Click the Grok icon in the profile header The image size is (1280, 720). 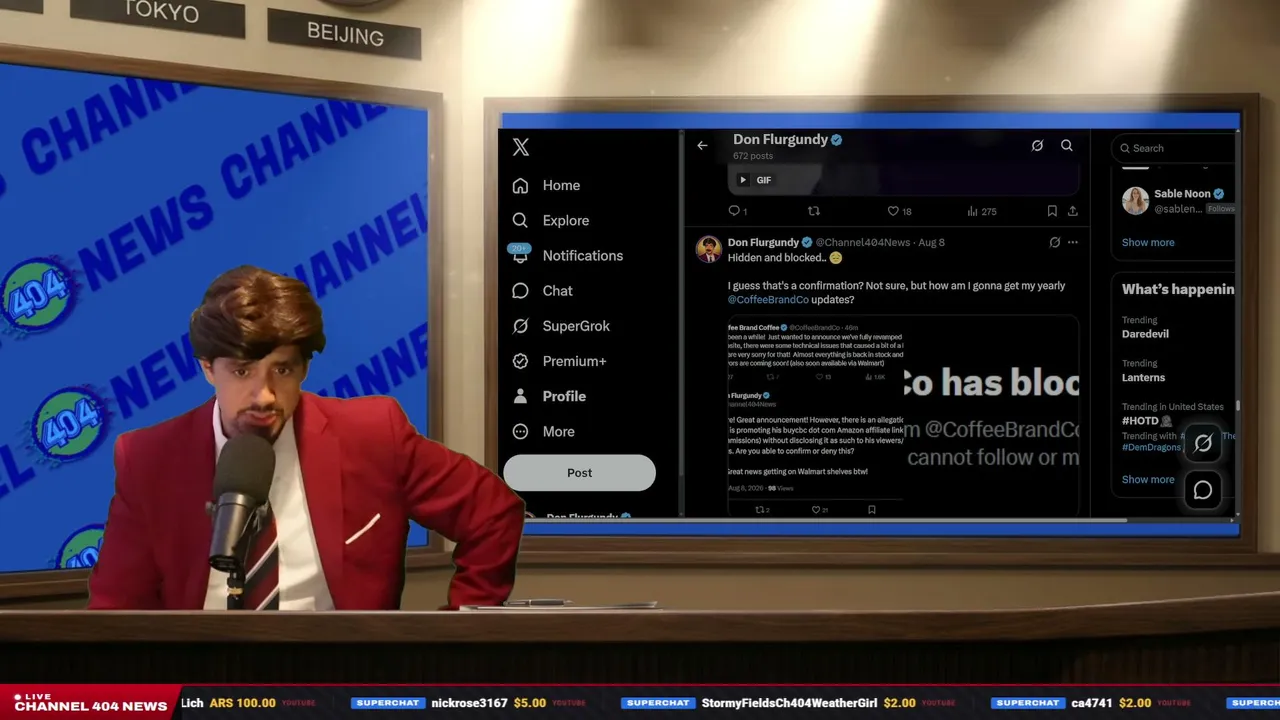coord(1037,146)
